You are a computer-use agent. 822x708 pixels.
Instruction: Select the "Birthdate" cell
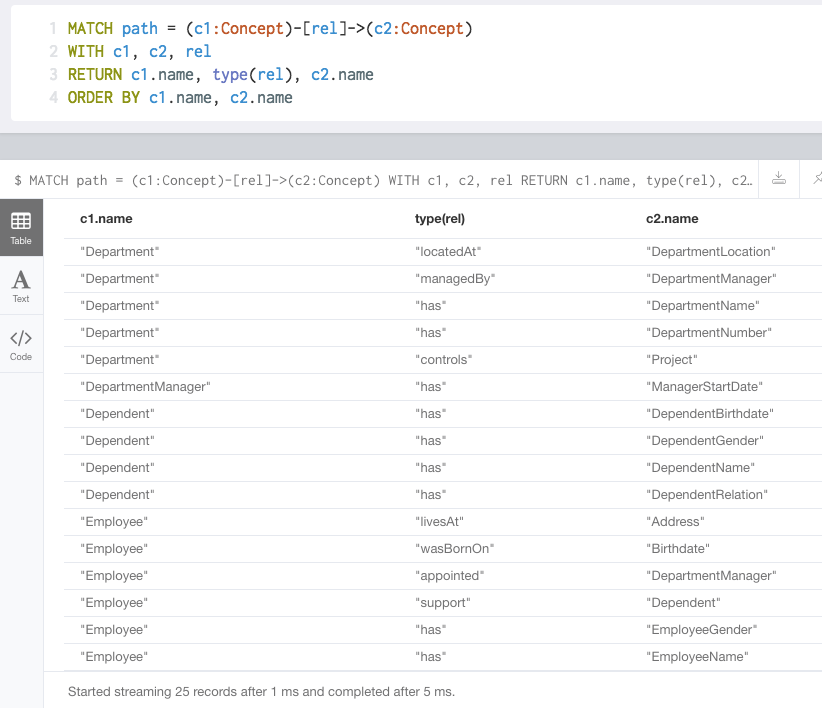pos(678,549)
